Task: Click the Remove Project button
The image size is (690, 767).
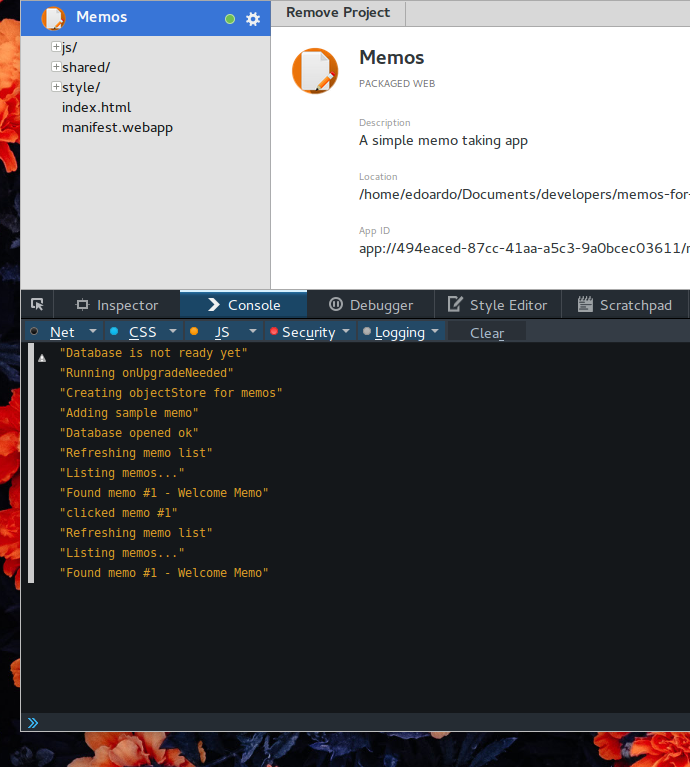Action: (338, 13)
